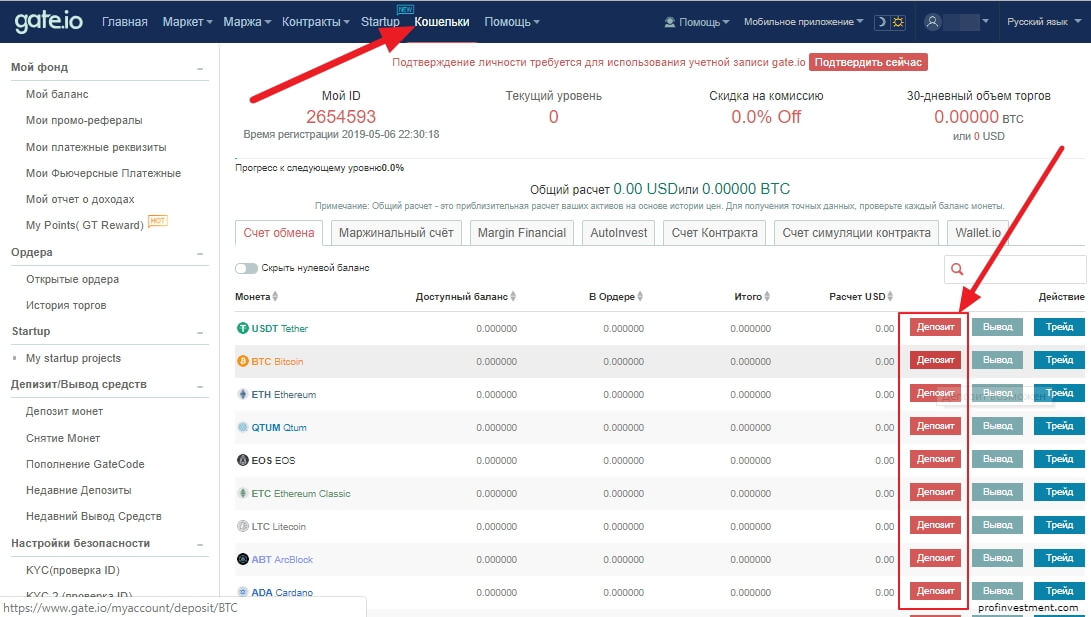Open Пополнение GateCode sidebar link

tap(85, 464)
